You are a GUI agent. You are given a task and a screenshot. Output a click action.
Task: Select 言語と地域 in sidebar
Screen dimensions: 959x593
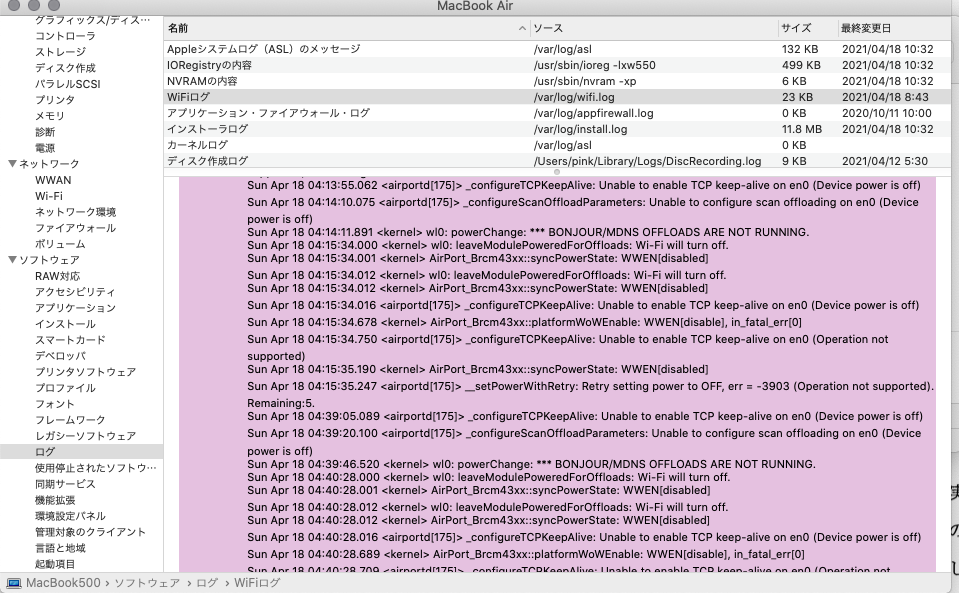tap(61, 548)
